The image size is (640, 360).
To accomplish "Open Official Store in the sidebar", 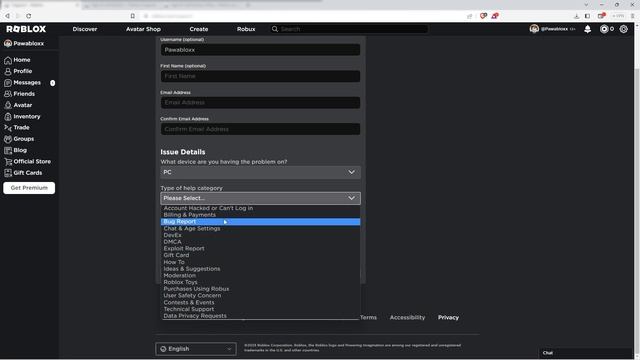I will tap(32, 162).
